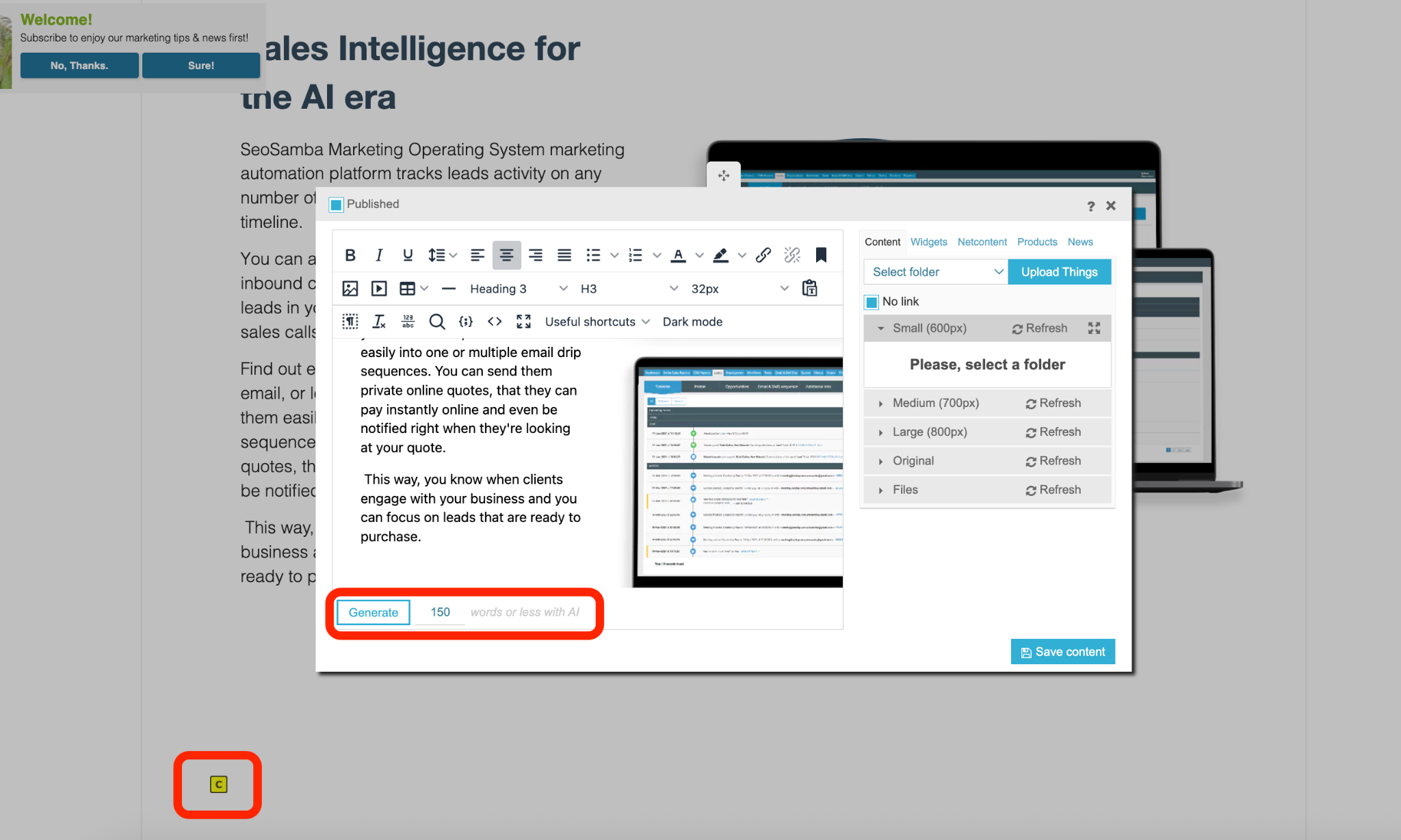Toggle bold formatting in the editor toolbar

[350, 254]
